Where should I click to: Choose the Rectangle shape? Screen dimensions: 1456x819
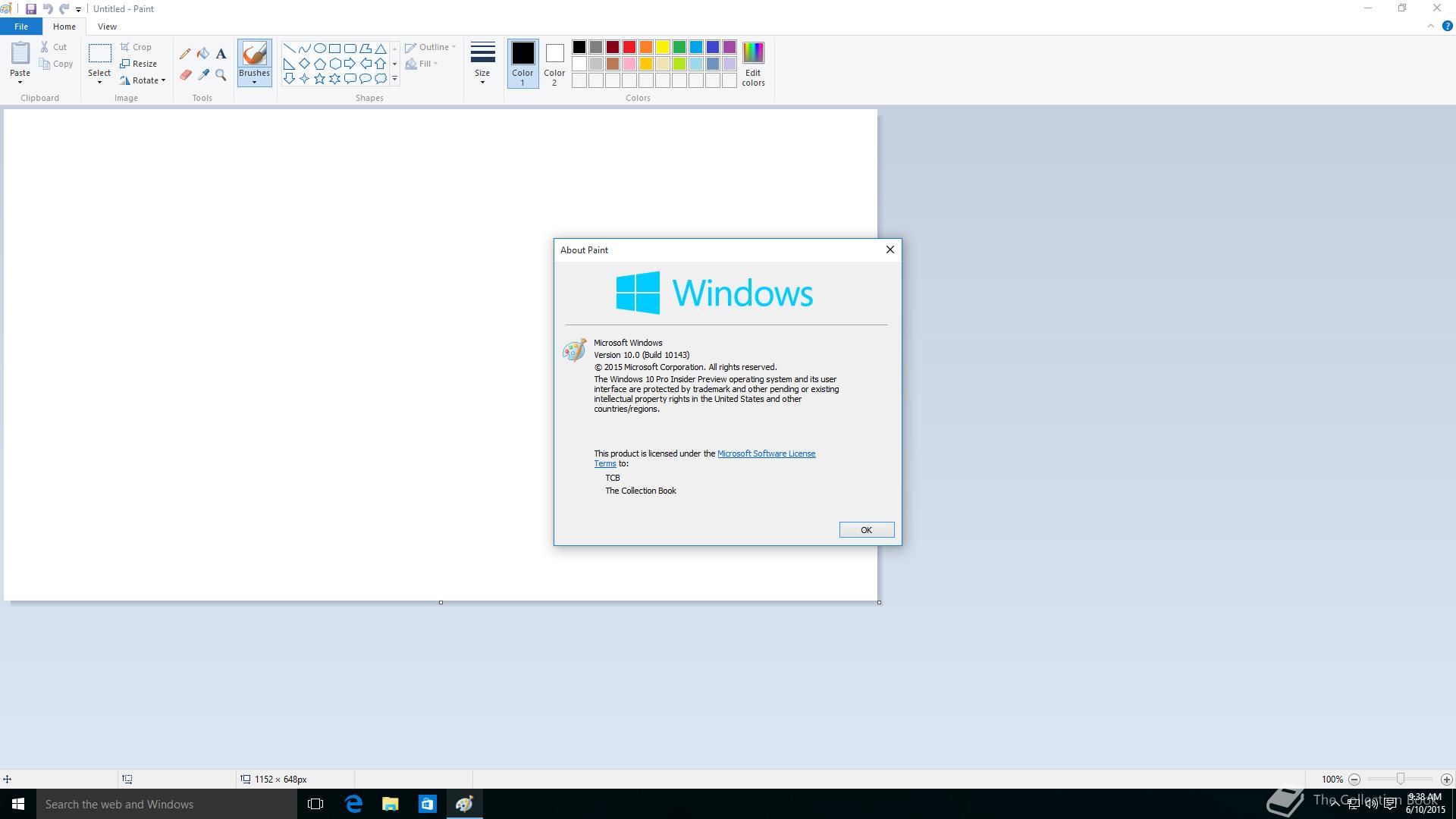[x=334, y=49]
